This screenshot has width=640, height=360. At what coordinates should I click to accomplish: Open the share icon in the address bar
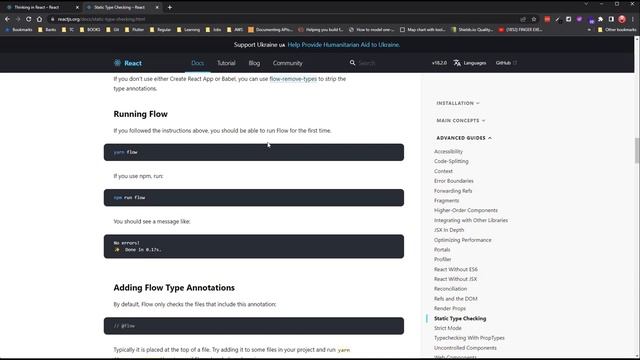(523, 19)
